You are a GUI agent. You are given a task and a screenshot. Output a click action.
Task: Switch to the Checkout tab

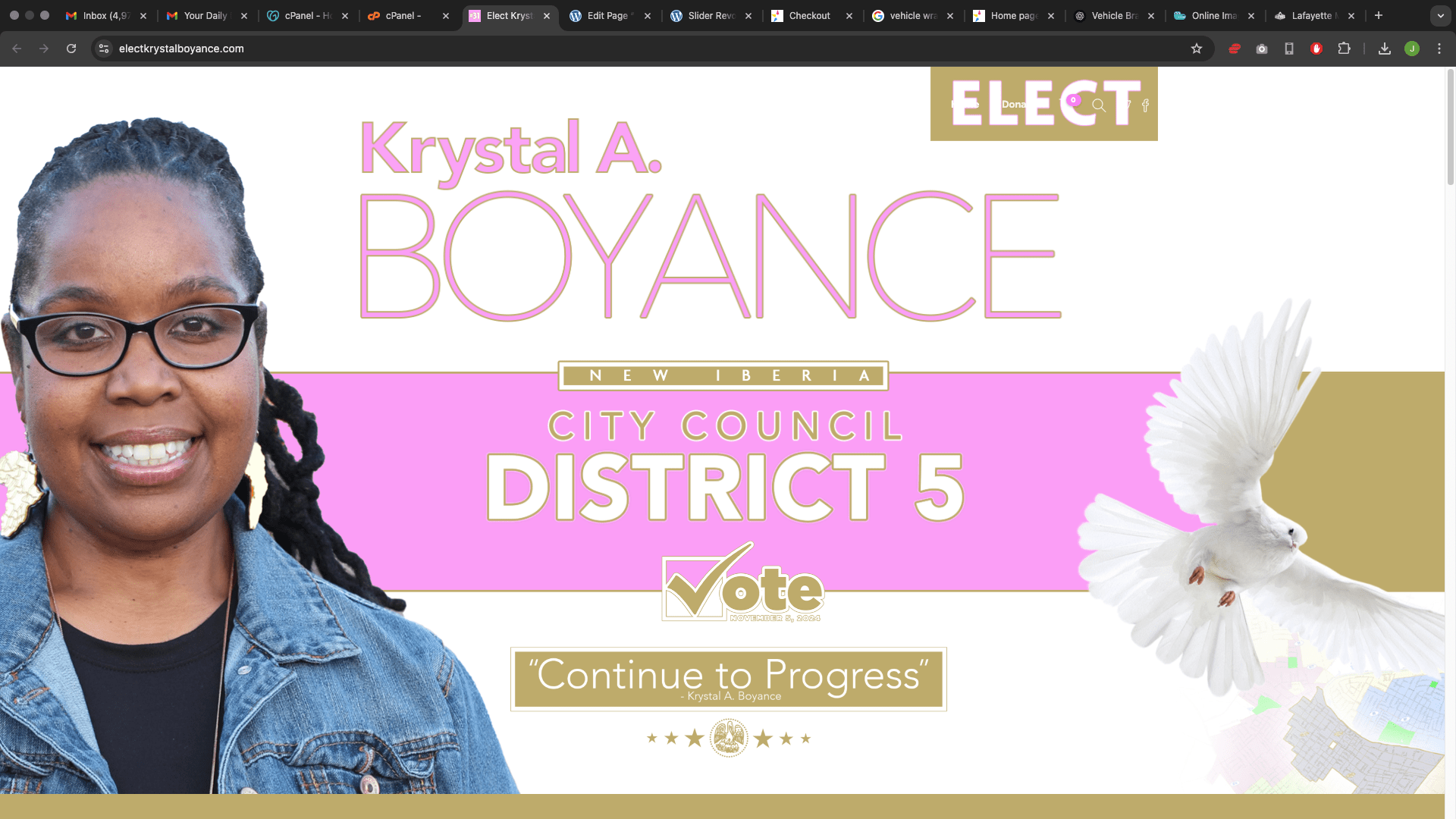(811, 16)
